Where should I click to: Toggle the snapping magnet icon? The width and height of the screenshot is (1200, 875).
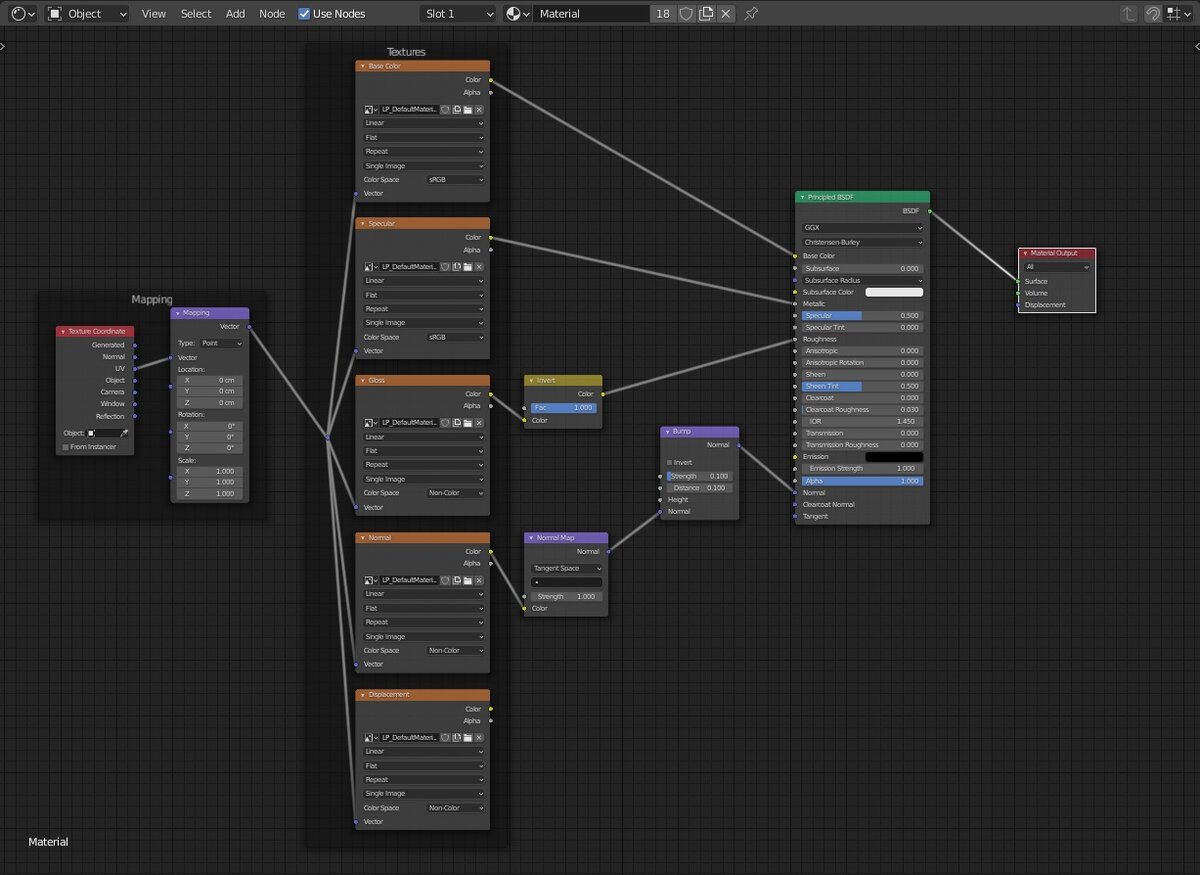click(x=1153, y=14)
